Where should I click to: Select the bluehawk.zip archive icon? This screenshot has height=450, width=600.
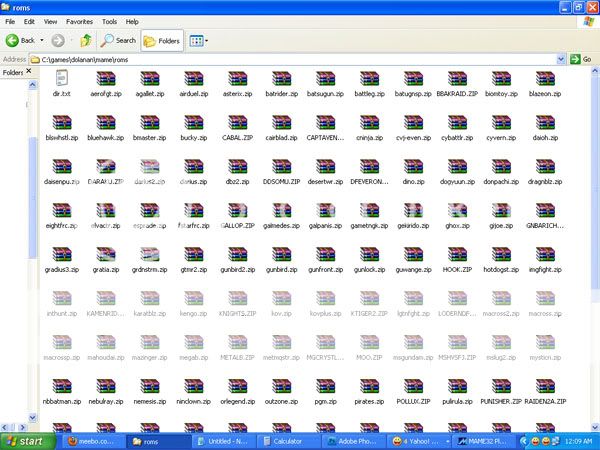pos(106,122)
